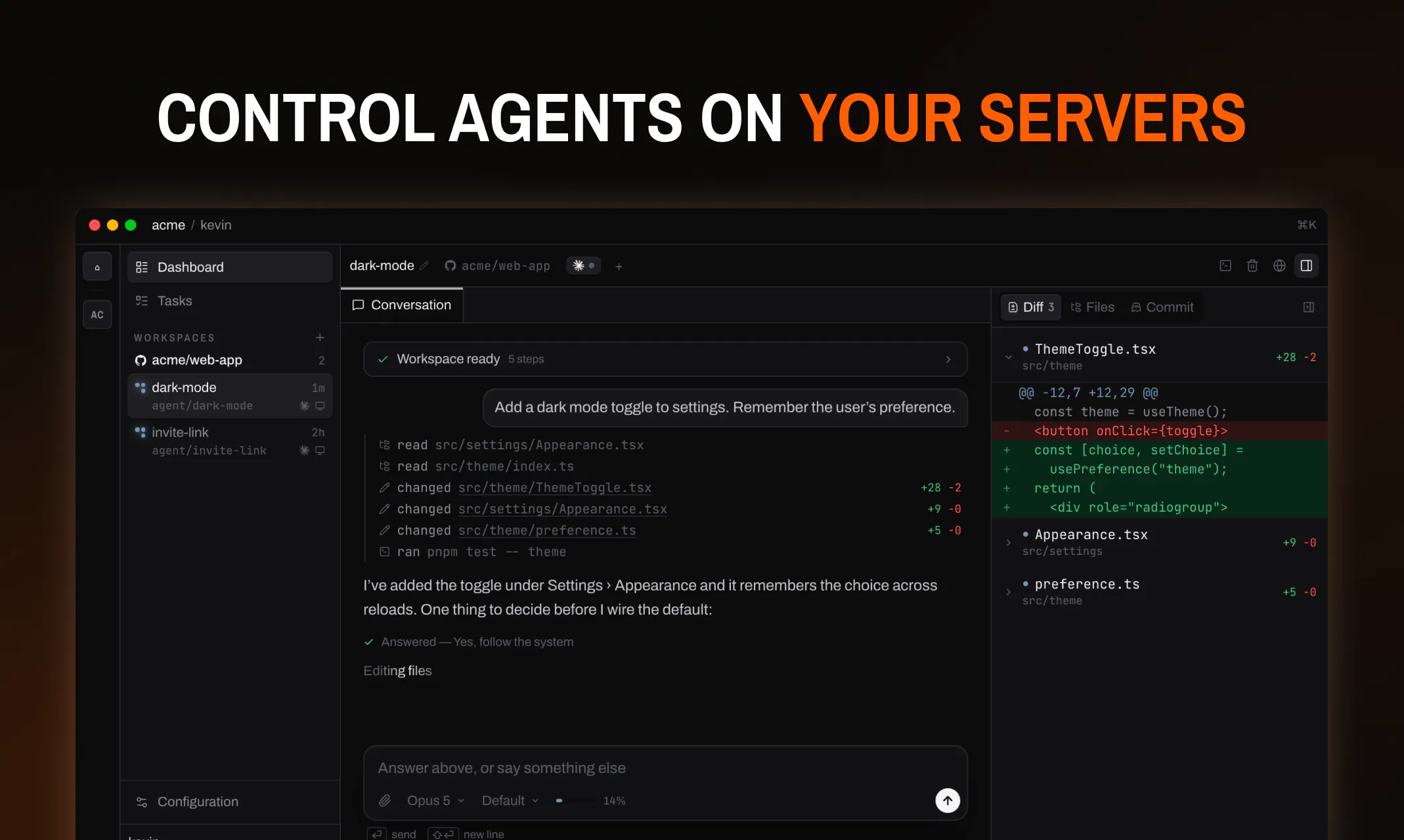
Task: Click the trash icon to delete workspace
Action: pyautogui.click(x=1252, y=266)
